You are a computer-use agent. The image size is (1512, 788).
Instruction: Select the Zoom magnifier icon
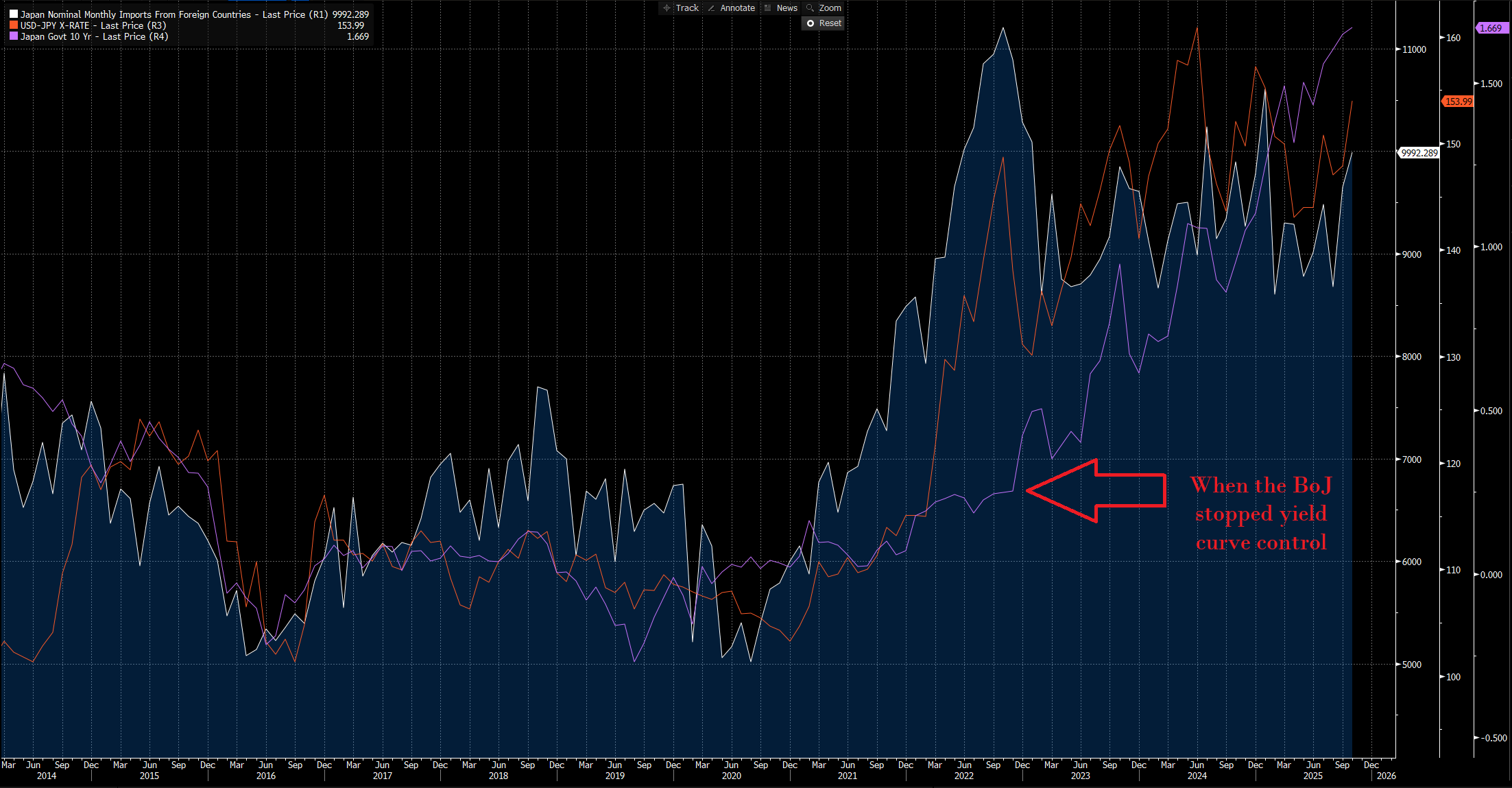click(x=811, y=8)
